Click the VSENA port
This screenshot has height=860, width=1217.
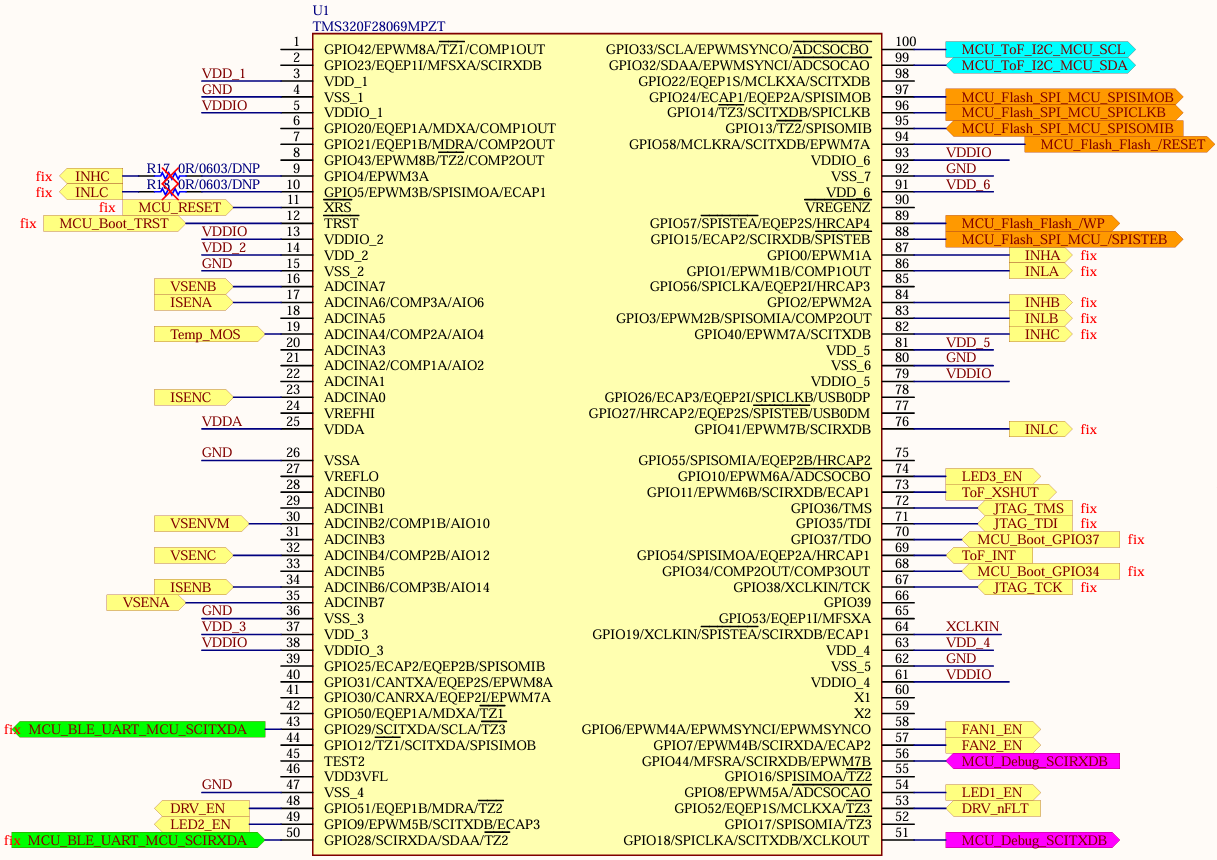145,602
